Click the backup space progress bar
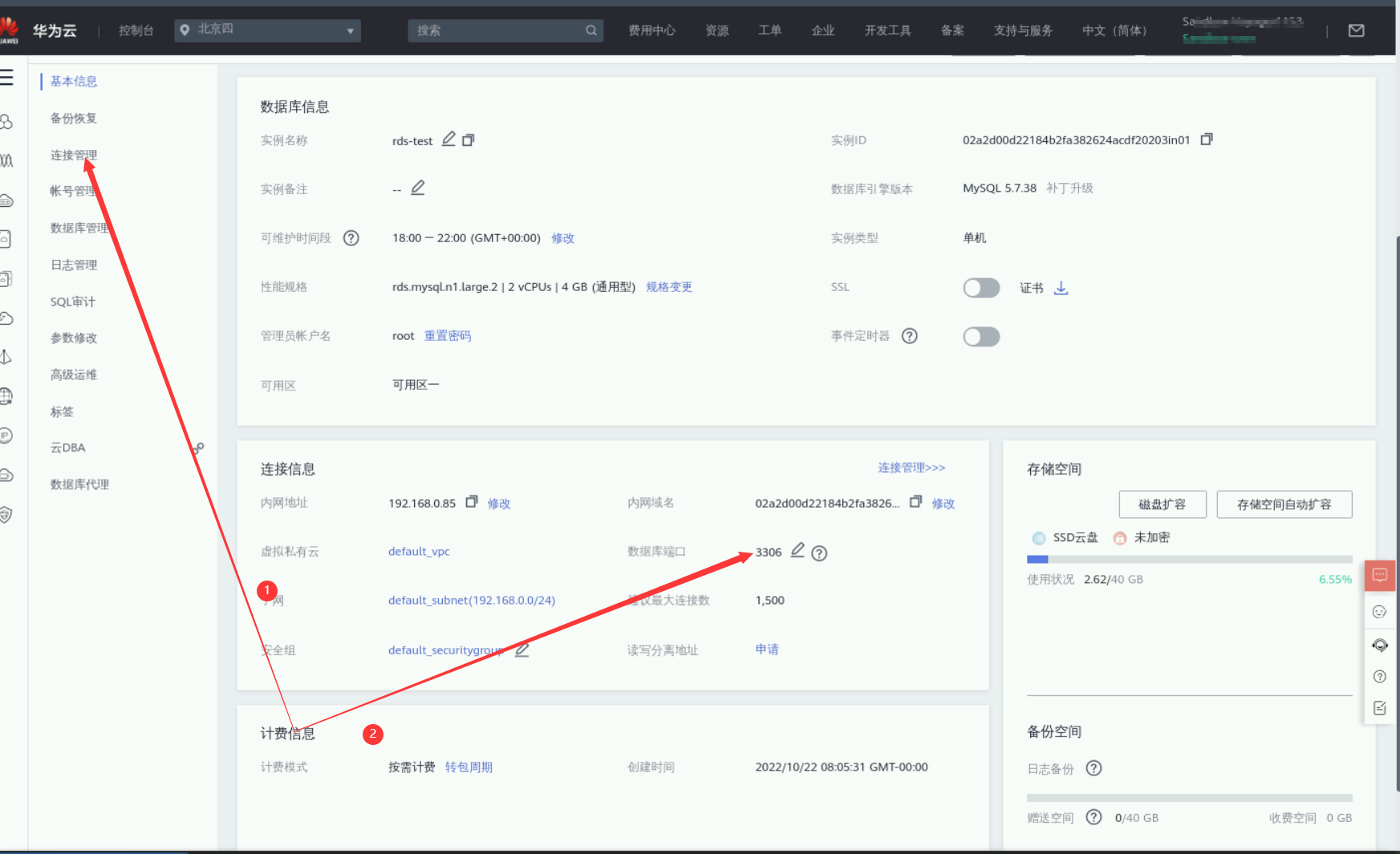The width and height of the screenshot is (1400, 854). (x=1190, y=798)
